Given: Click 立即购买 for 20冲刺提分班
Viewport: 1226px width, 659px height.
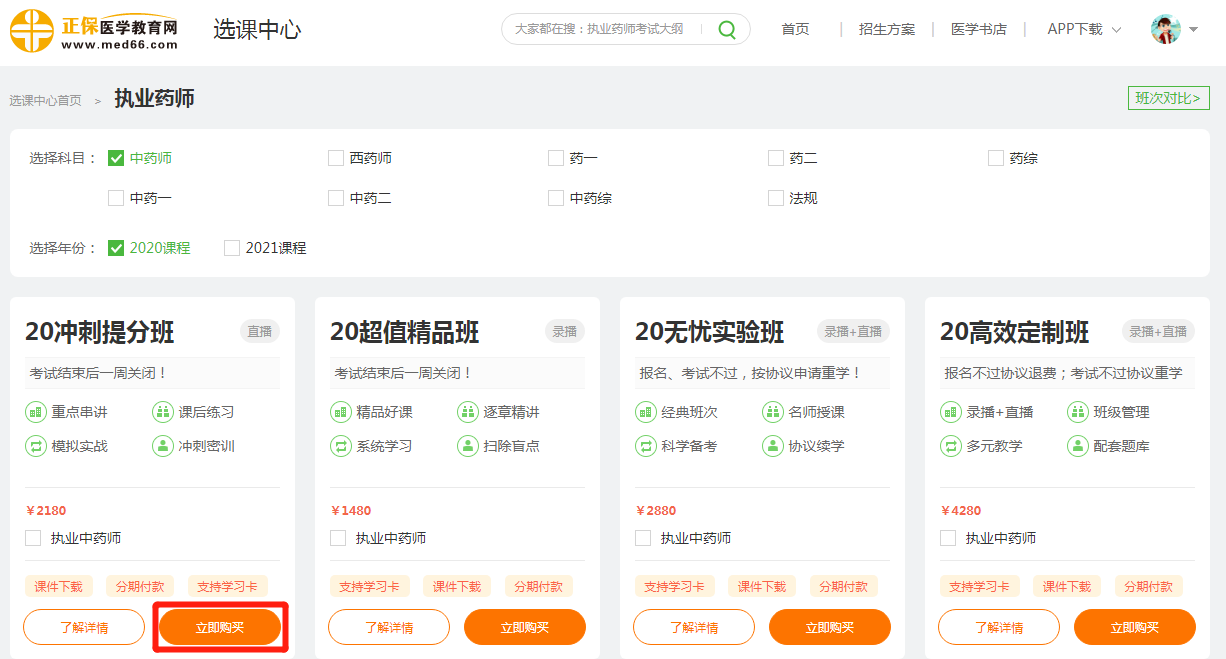Looking at the screenshot, I should click(220, 627).
